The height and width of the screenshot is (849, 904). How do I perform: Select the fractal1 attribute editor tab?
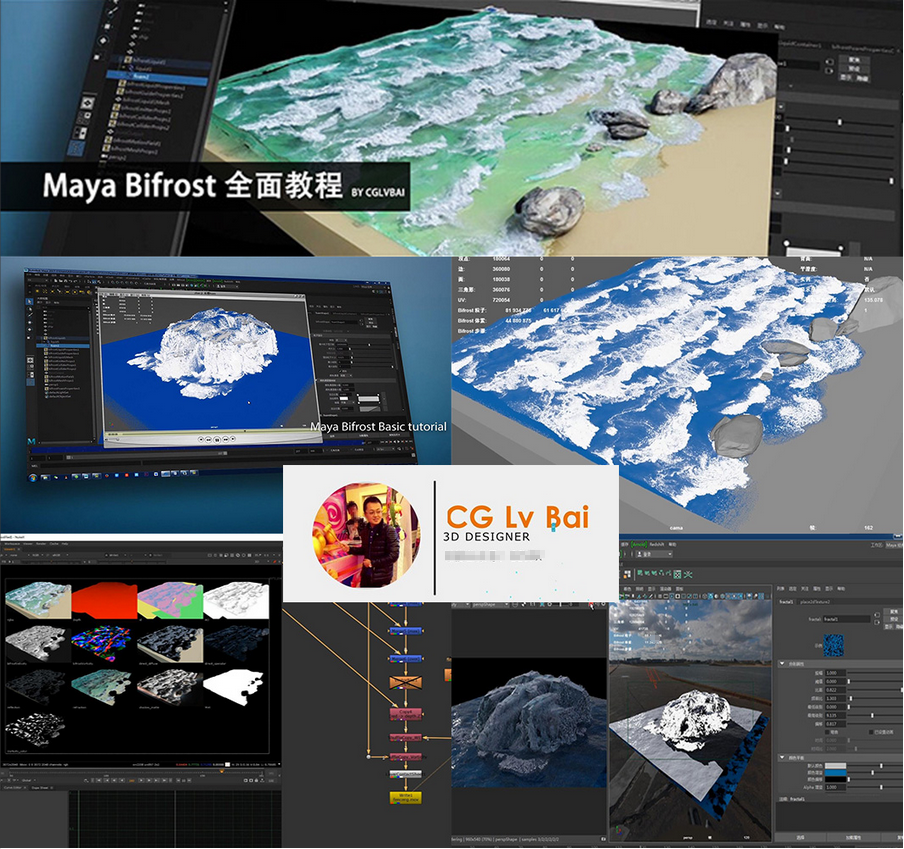pos(786,602)
